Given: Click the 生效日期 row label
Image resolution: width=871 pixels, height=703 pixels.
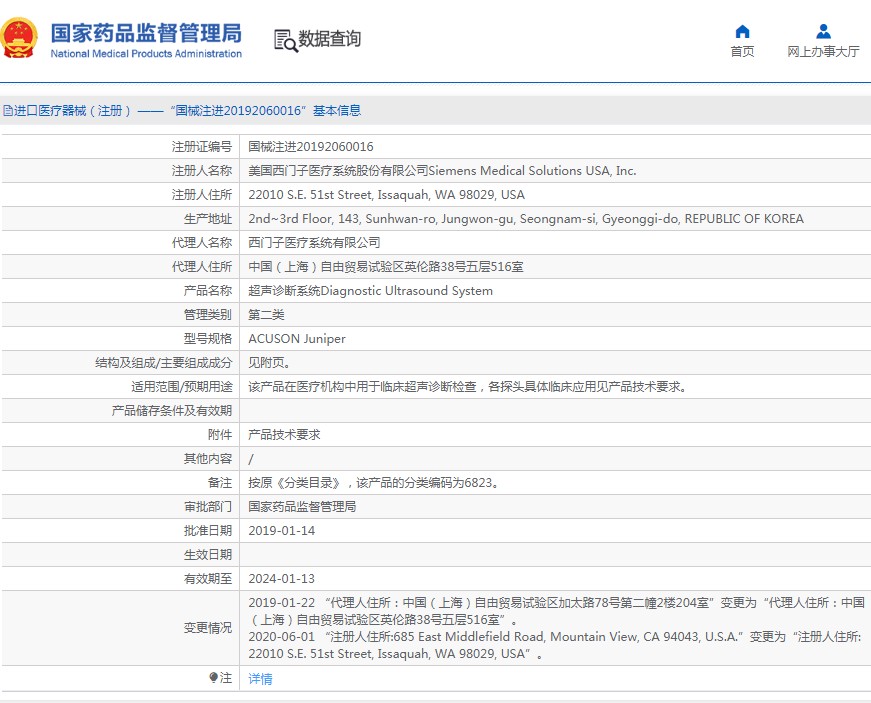Looking at the screenshot, I should tap(208, 555).
